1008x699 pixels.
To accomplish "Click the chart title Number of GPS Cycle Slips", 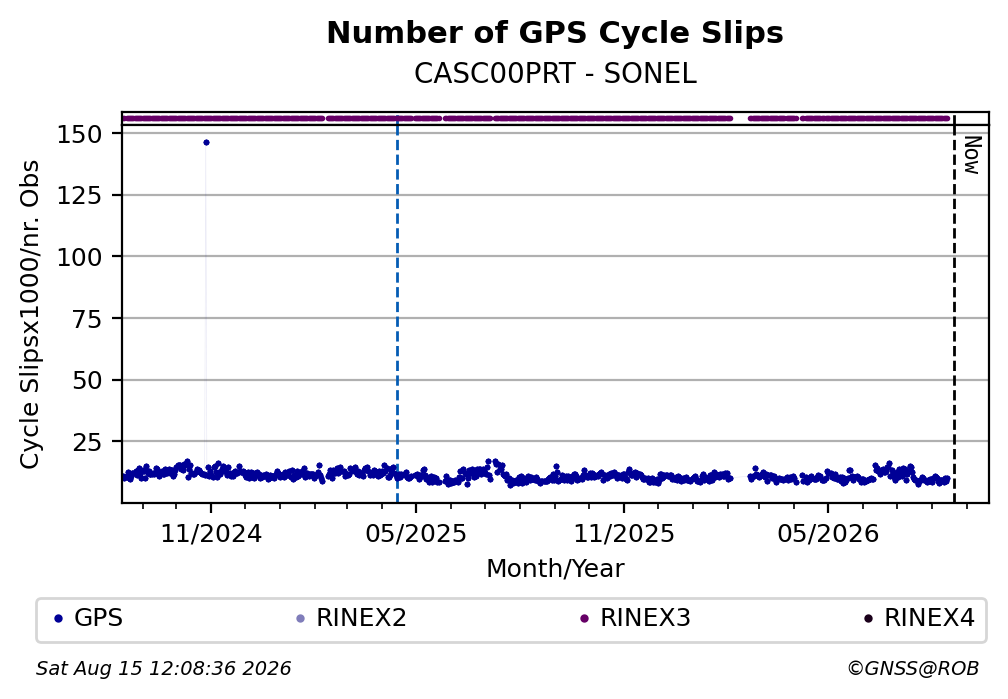I will (555, 33).
